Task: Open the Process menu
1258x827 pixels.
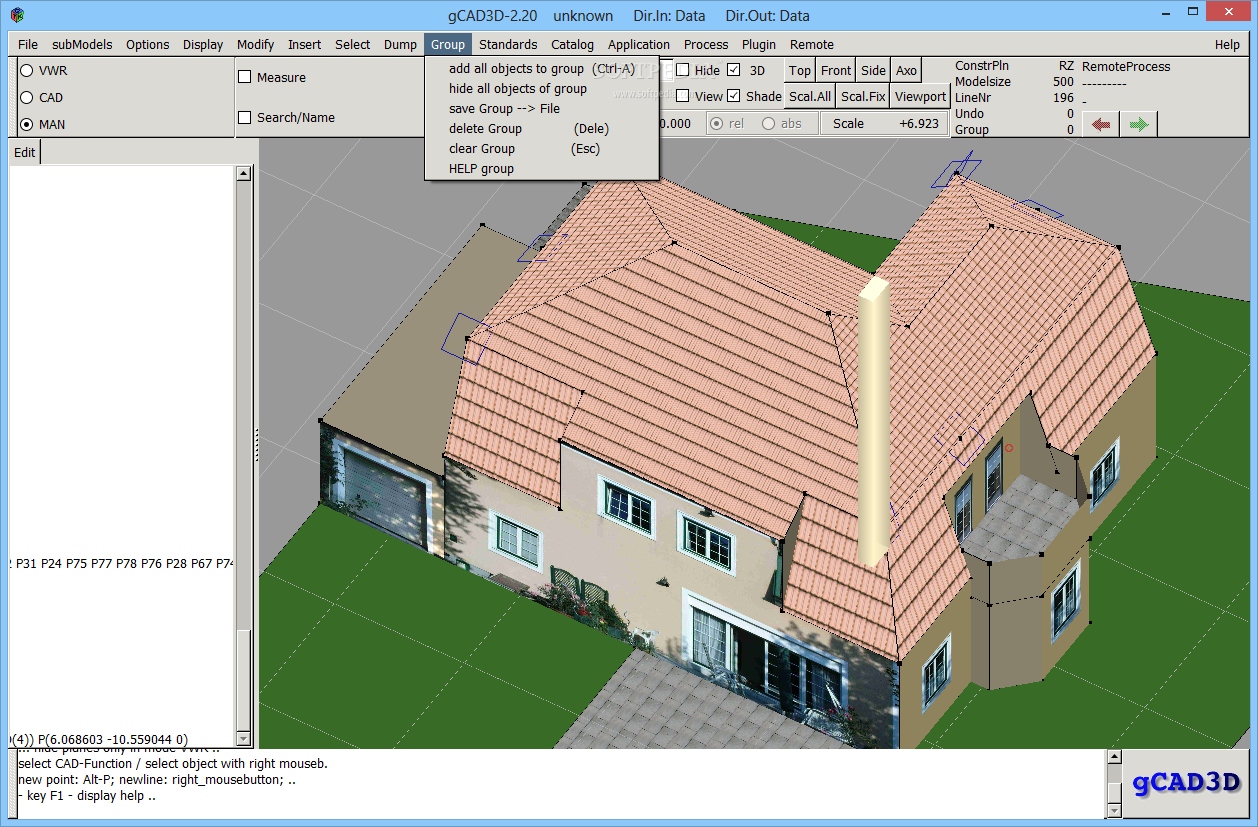Action: click(706, 44)
